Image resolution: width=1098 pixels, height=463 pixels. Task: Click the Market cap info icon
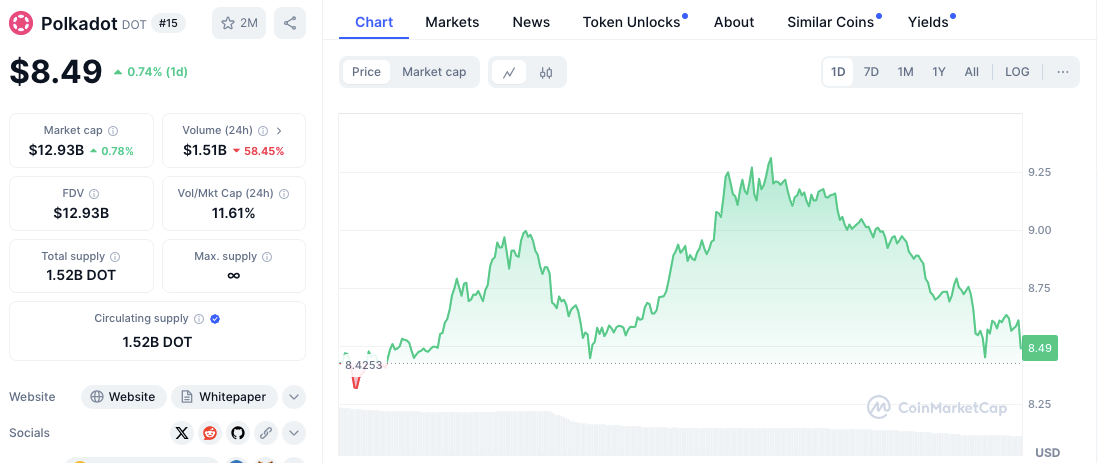[x=113, y=131]
